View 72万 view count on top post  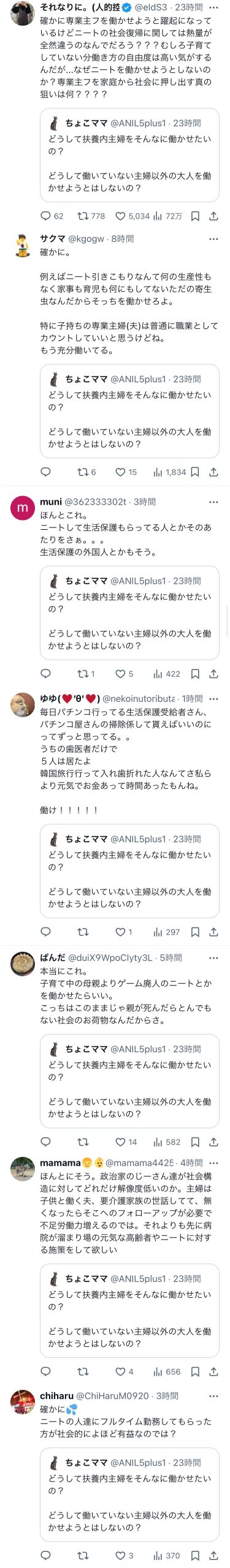pos(167,216)
